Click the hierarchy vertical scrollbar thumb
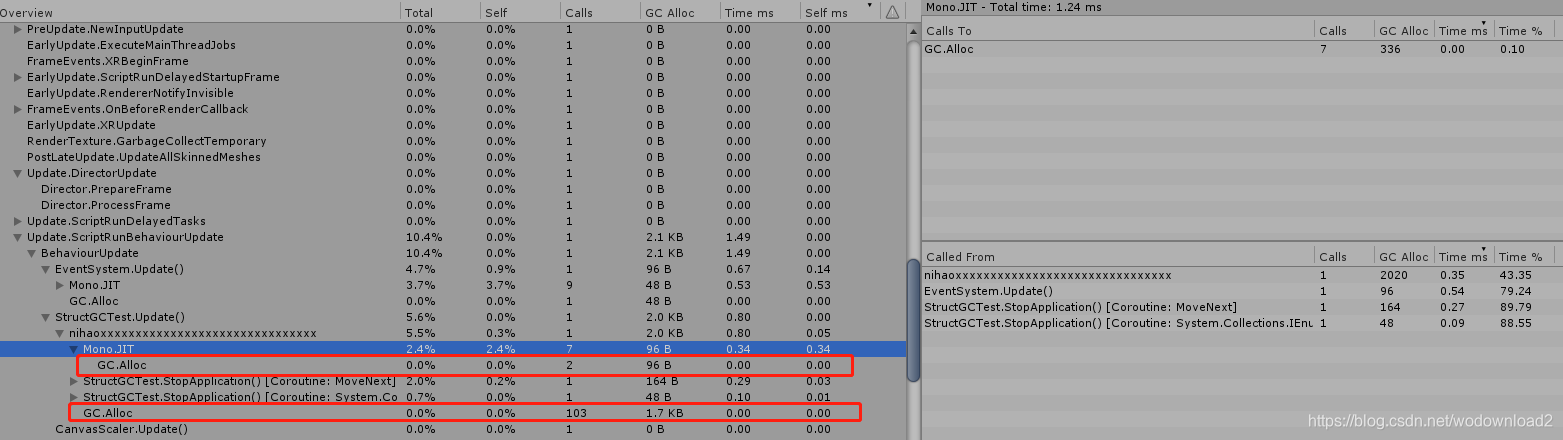 pos(912,320)
